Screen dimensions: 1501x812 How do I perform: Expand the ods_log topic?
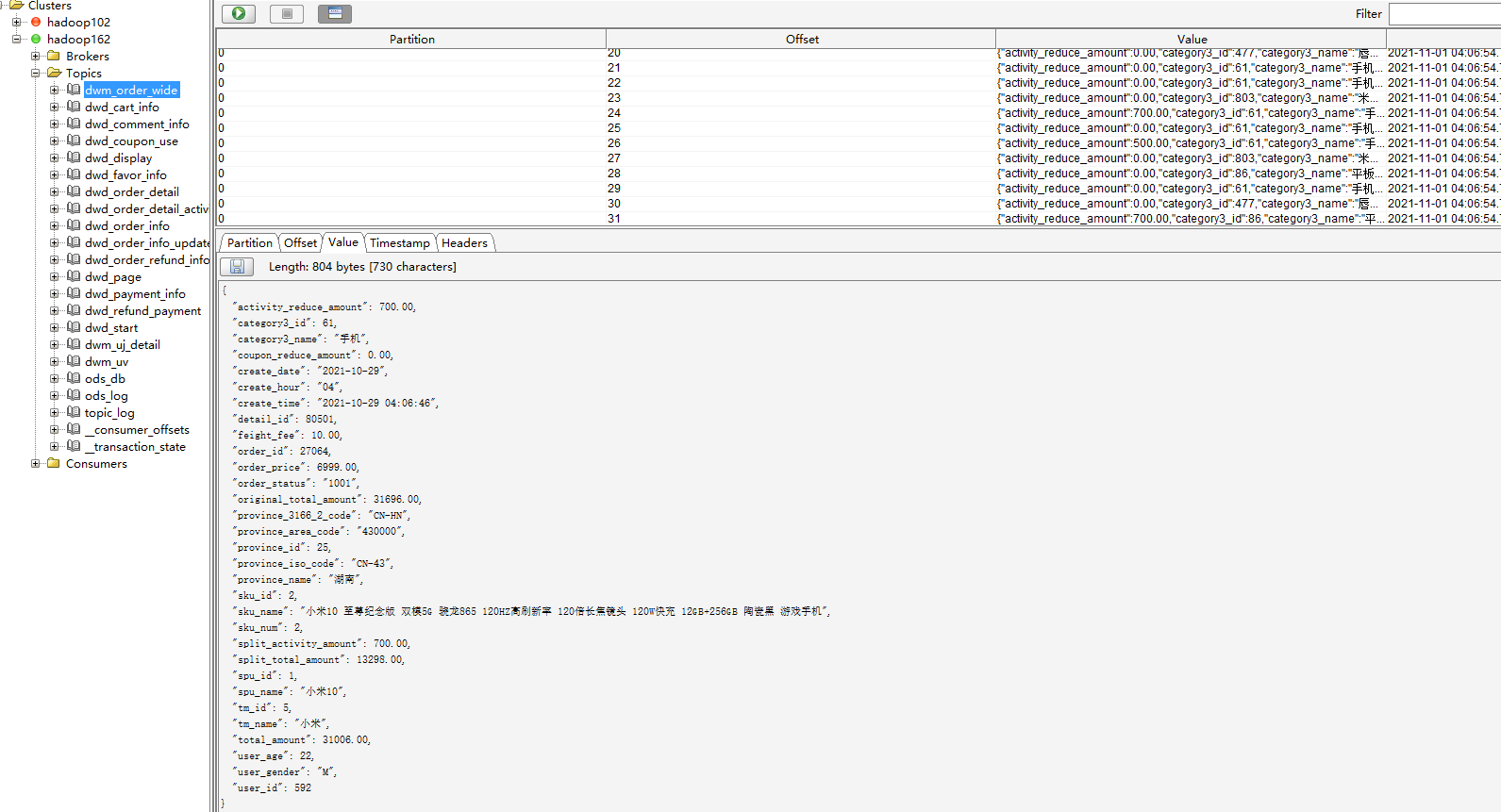54,395
